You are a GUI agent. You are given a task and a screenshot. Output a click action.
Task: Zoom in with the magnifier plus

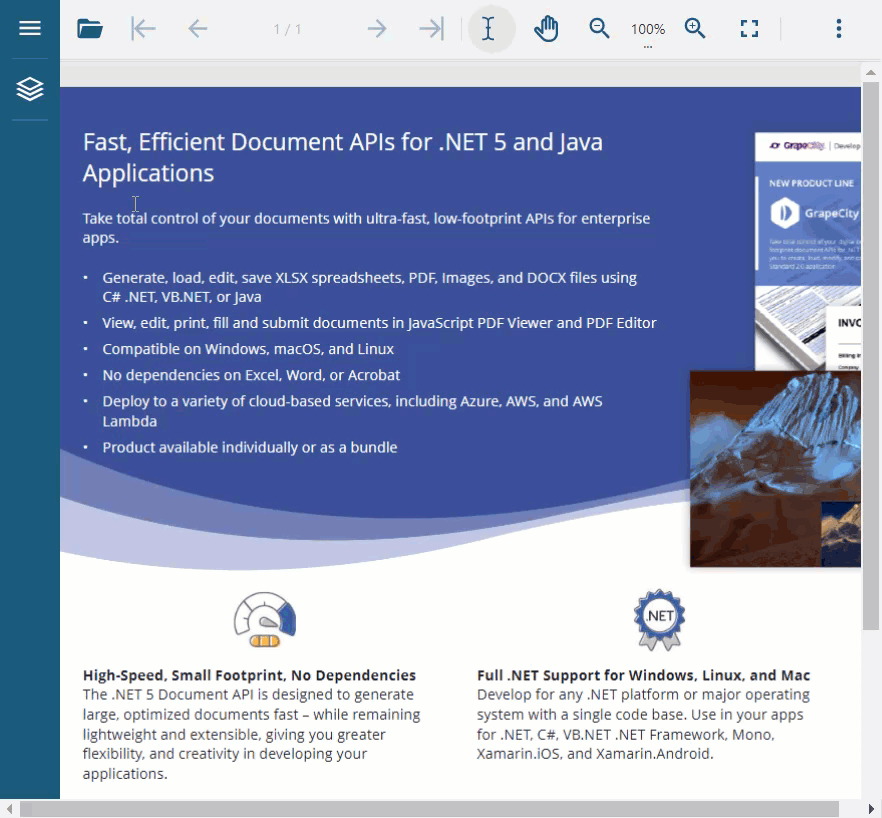(x=695, y=29)
